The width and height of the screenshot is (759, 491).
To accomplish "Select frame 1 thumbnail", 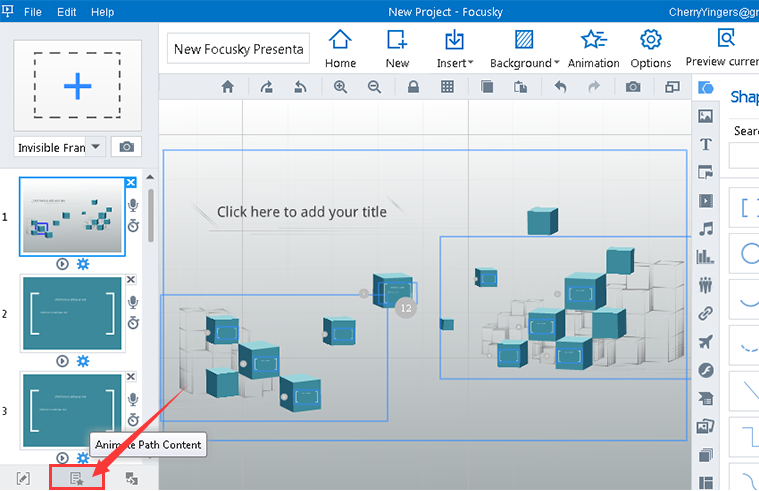I will coord(72,216).
